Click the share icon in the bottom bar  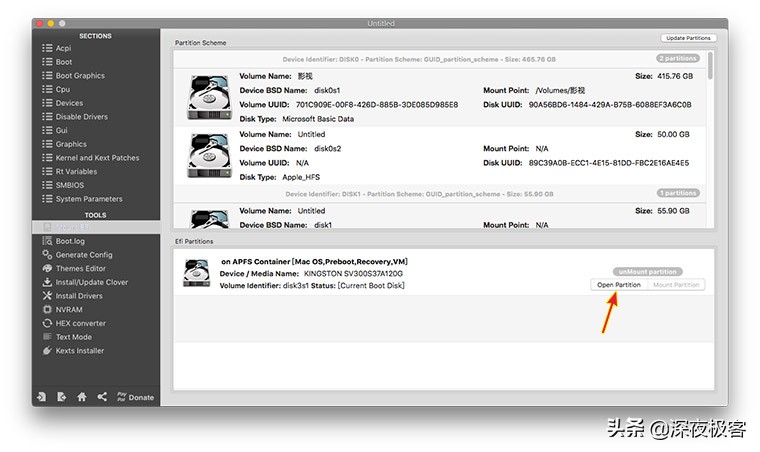coord(102,397)
